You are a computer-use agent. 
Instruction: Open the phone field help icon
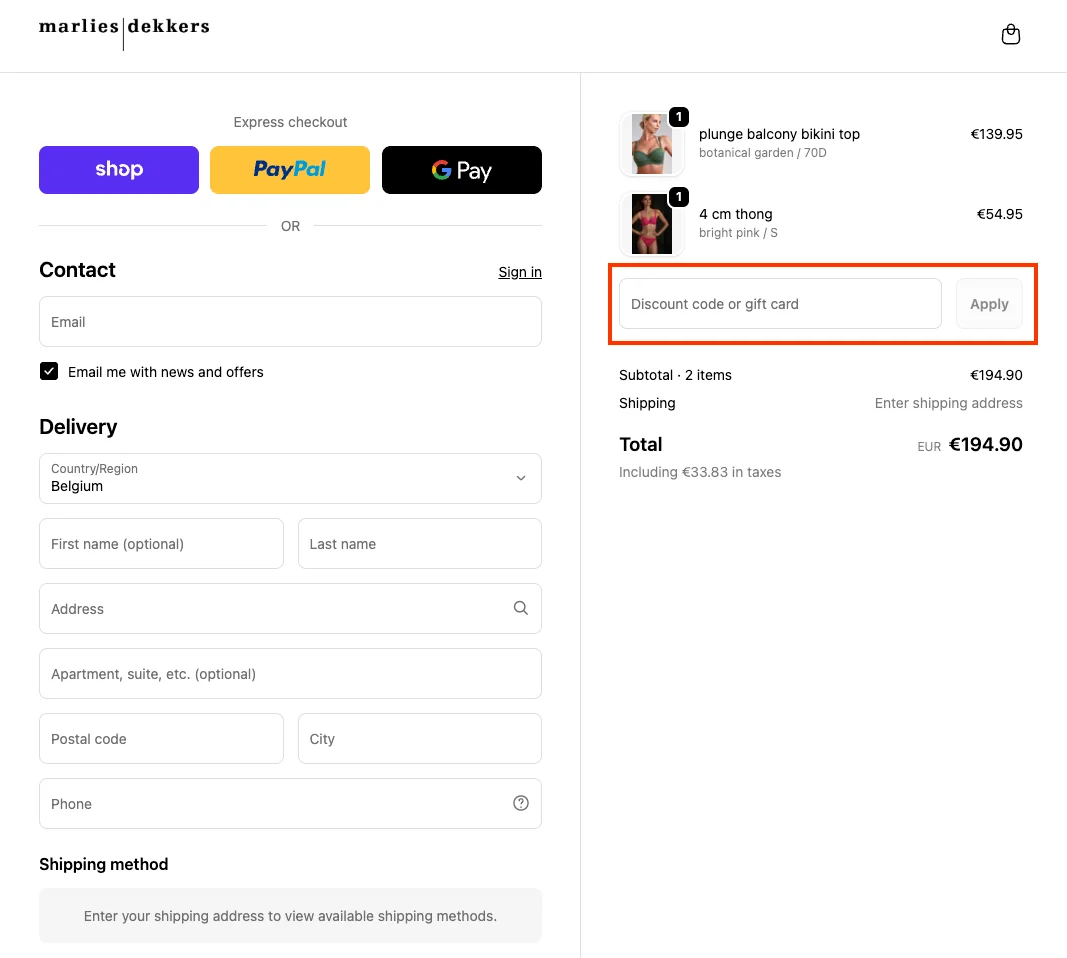pyautogui.click(x=521, y=804)
